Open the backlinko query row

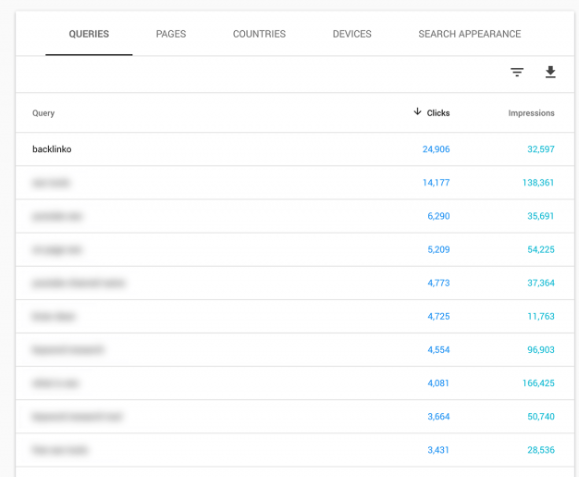pos(295,149)
